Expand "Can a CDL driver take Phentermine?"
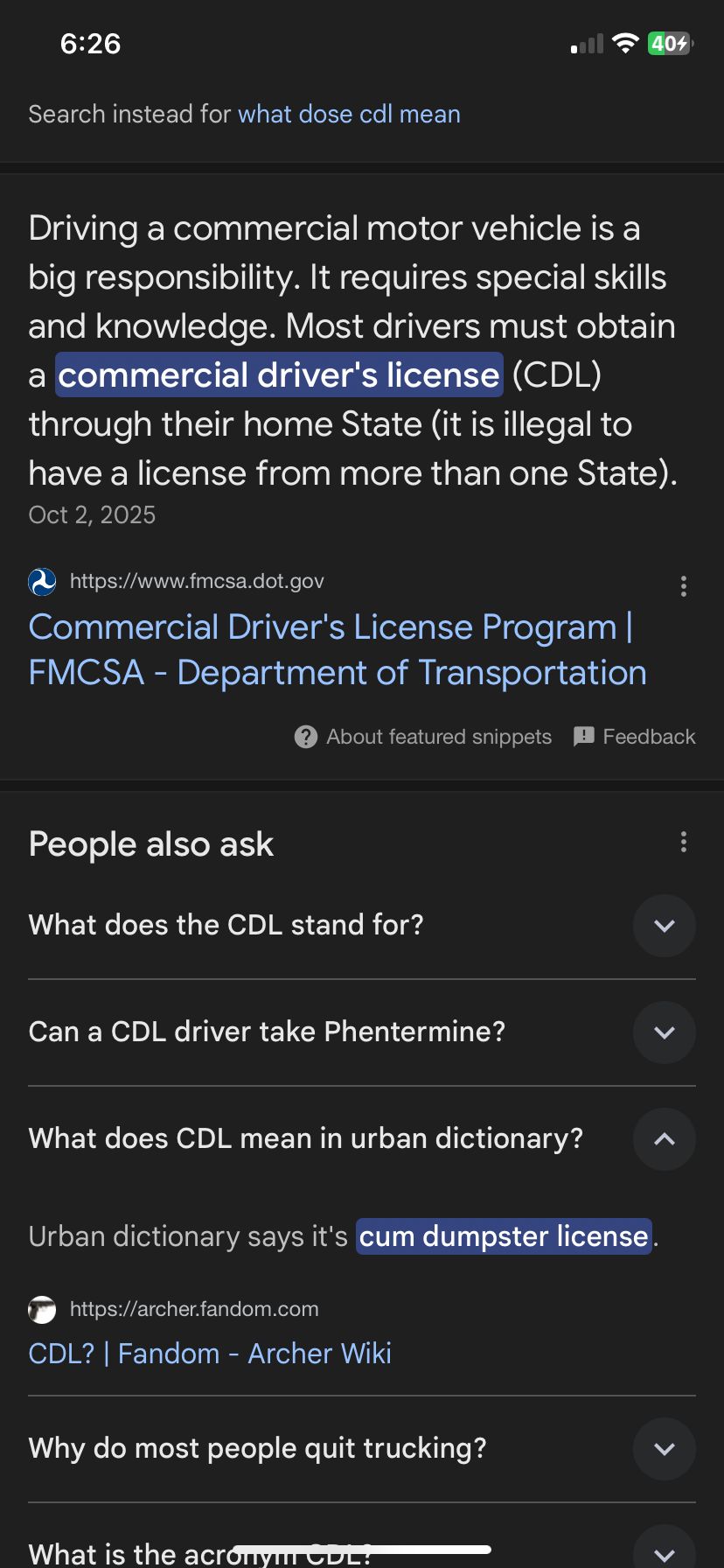Image resolution: width=724 pixels, height=1568 pixels. click(x=664, y=1032)
